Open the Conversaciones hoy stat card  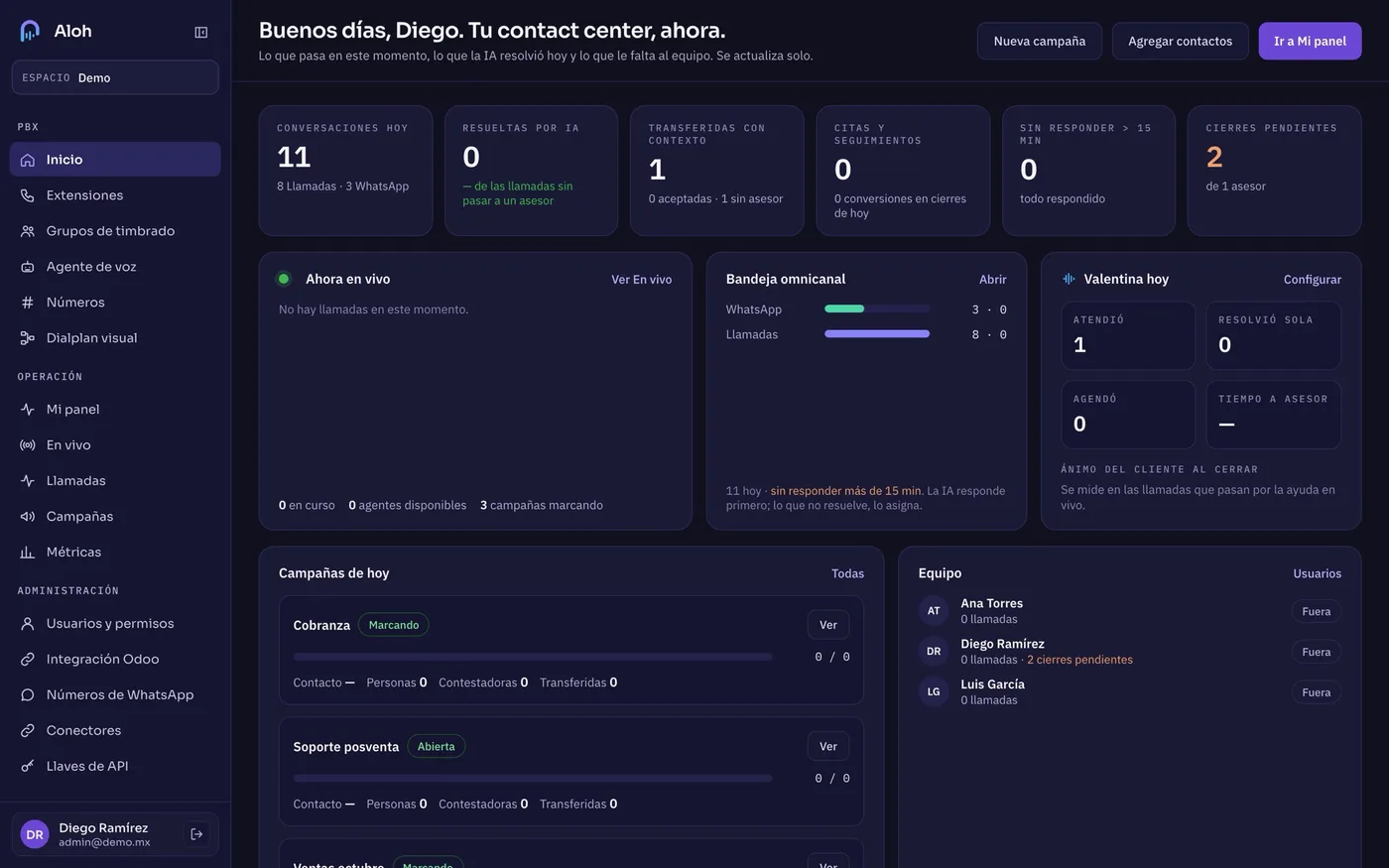pos(345,171)
